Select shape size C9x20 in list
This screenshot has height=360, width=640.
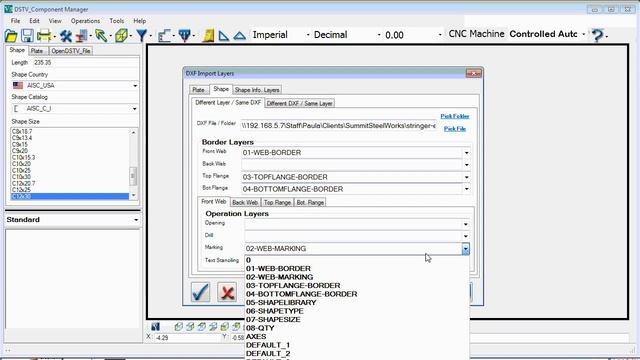coord(20,151)
